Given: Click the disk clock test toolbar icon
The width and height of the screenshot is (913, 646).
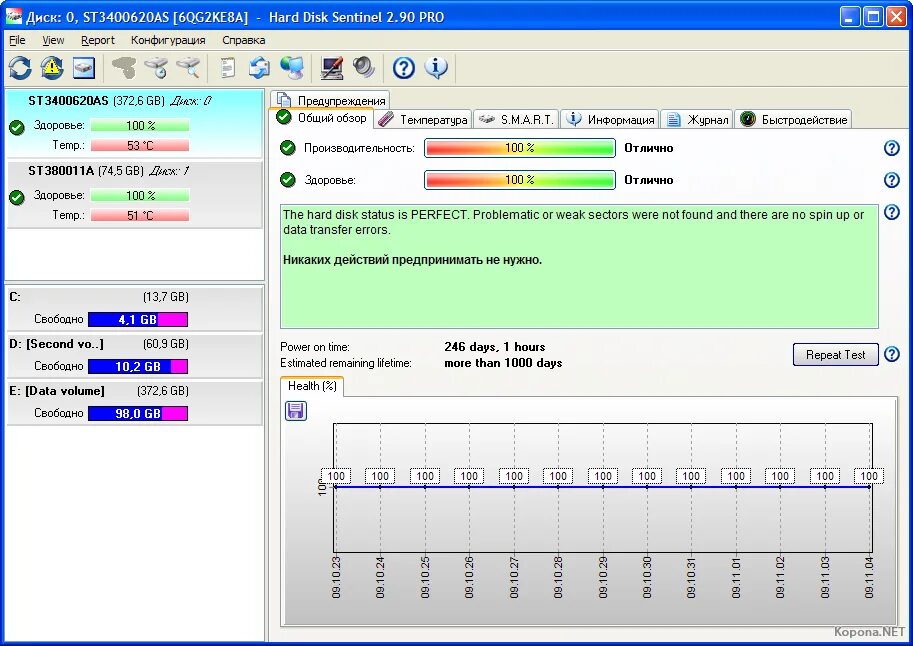Looking at the screenshot, I should (157, 68).
